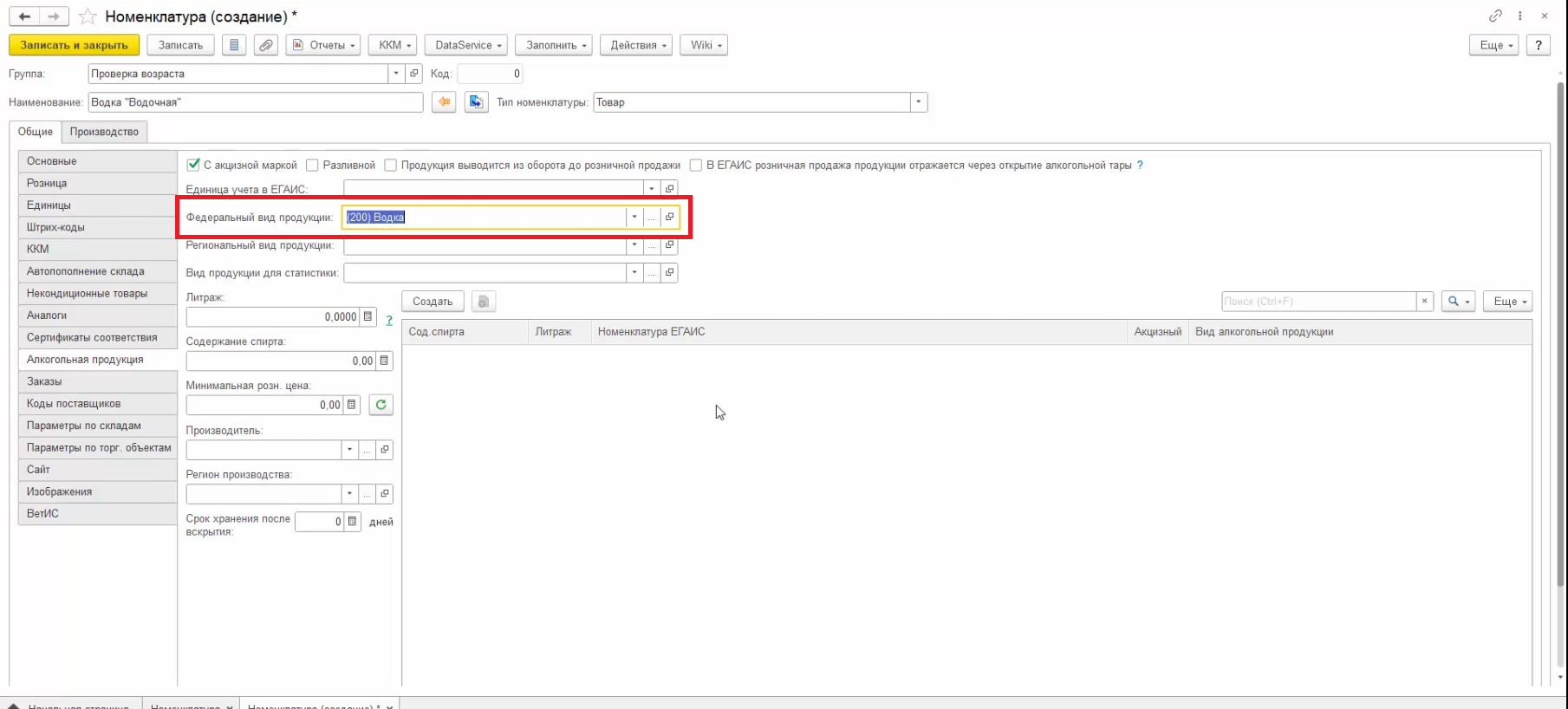
Task: Click the copy-link chain icon at top right
Action: [x=1495, y=16]
